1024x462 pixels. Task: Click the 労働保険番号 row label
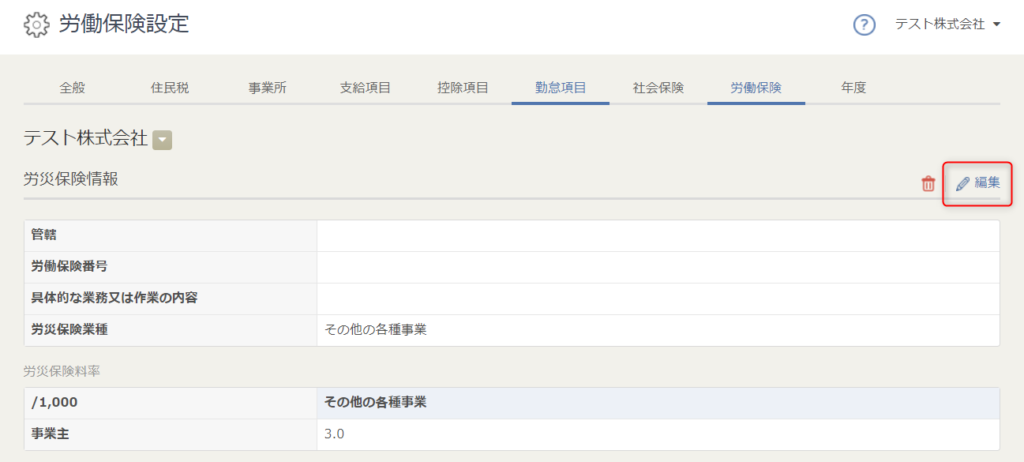(69, 267)
